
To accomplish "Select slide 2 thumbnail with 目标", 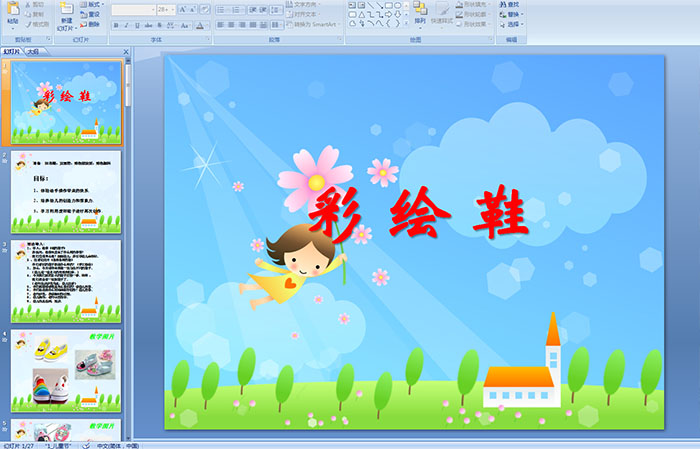I will 66,192.
